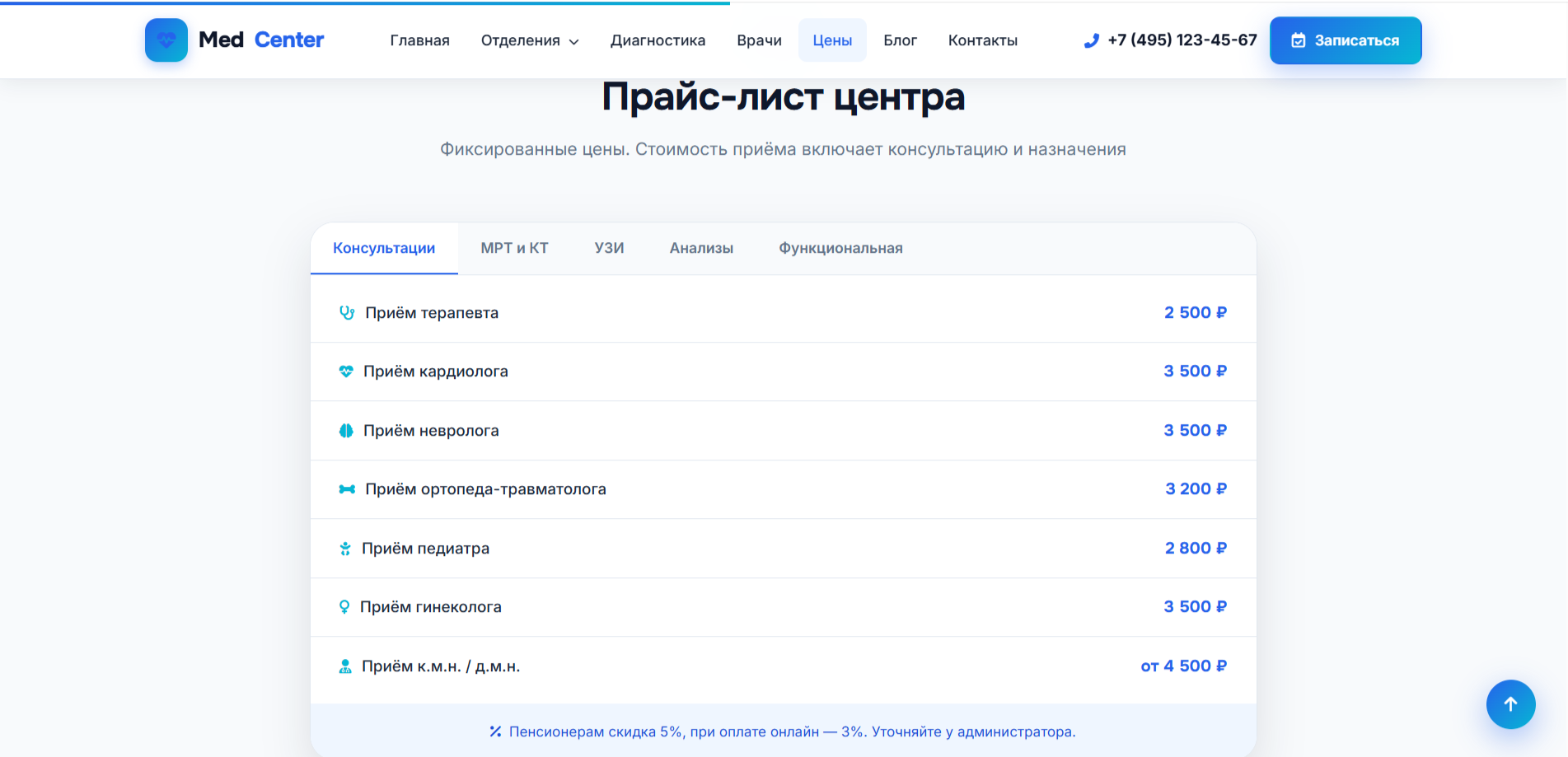
Task: Click the doctor icon beside Приём к.м.н.
Action: click(x=345, y=666)
